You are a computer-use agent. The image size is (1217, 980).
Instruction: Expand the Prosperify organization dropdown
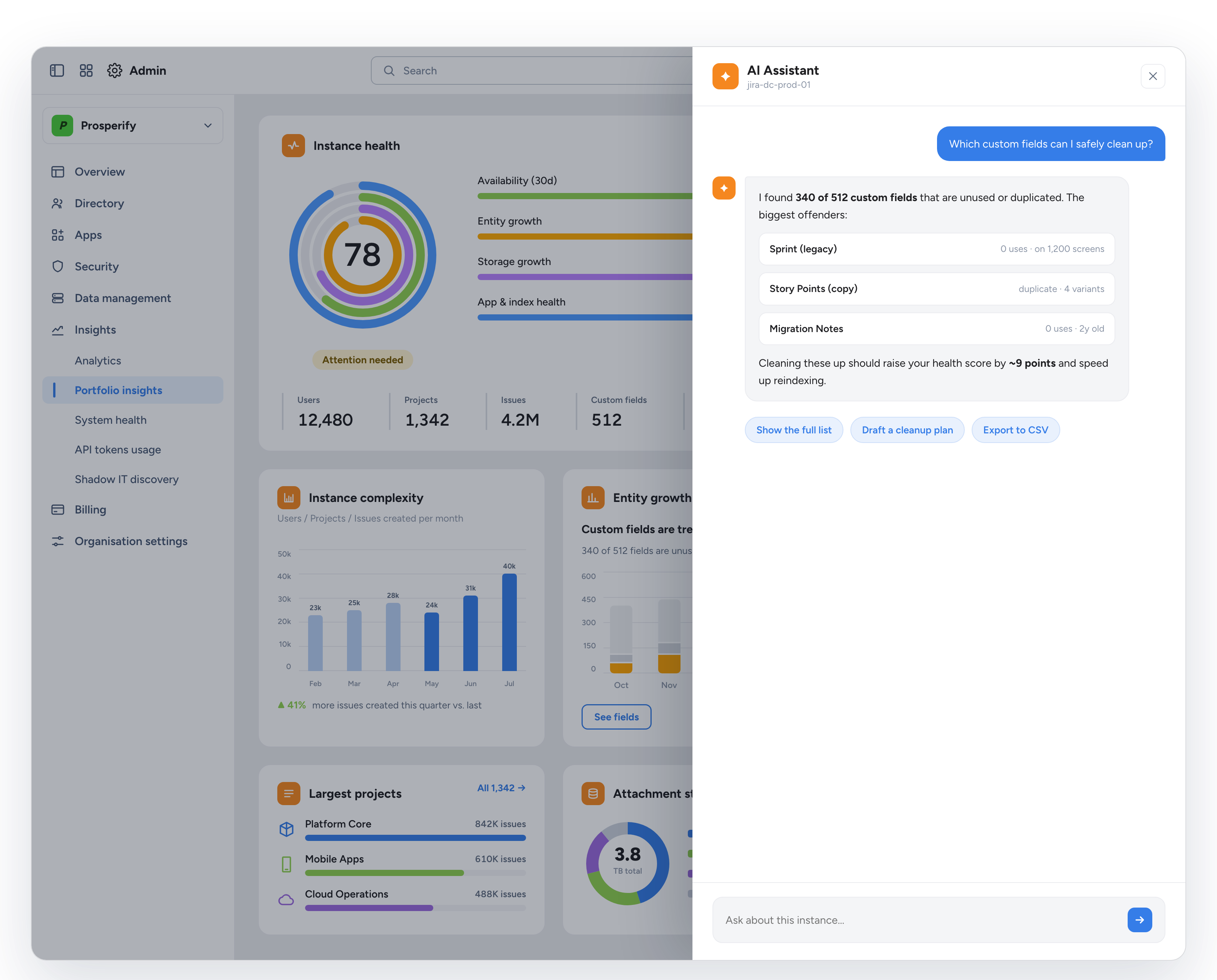pyautogui.click(x=132, y=125)
